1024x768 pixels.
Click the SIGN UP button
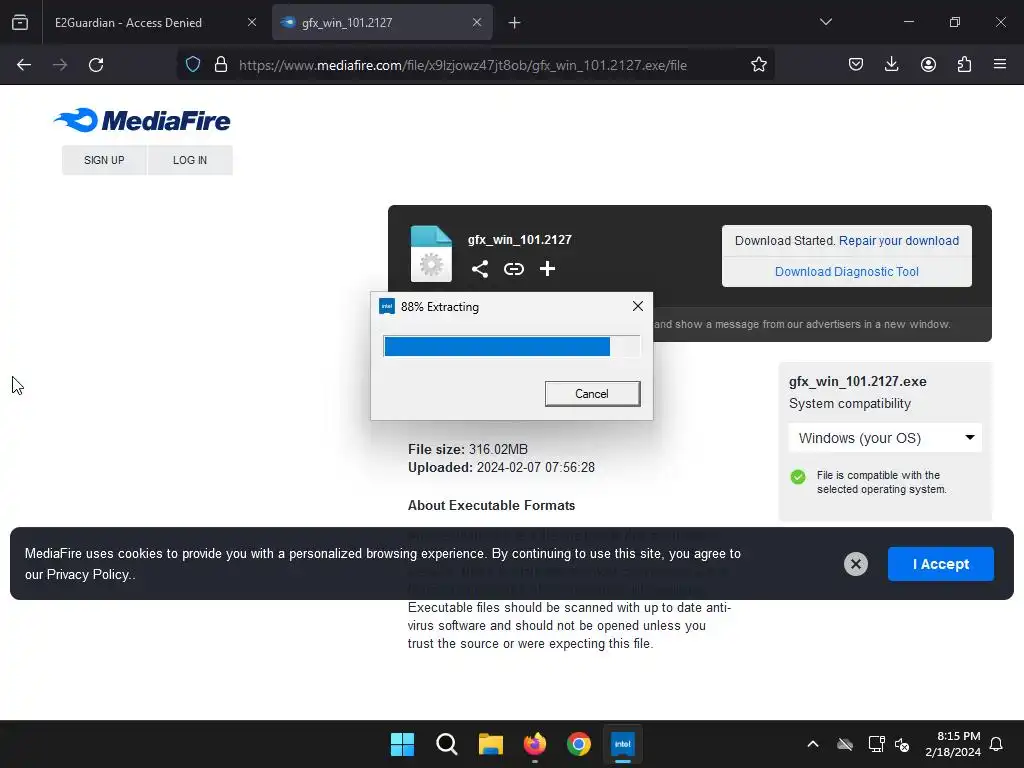coord(104,160)
